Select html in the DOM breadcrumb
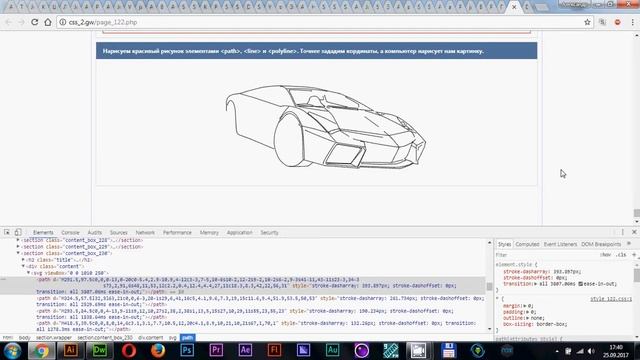The width and height of the screenshot is (640, 360). click(8, 338)
